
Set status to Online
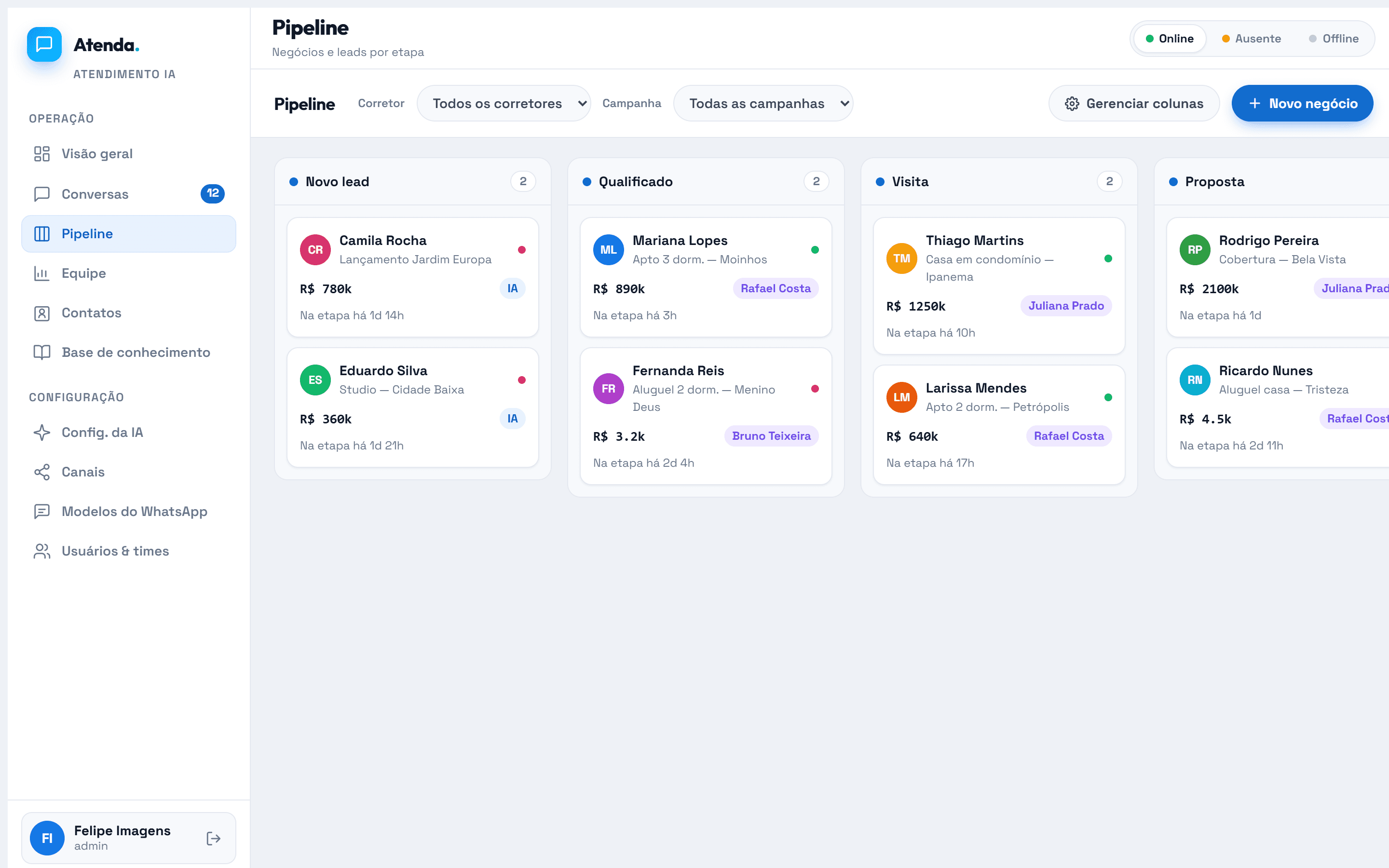pos(1169,39)
